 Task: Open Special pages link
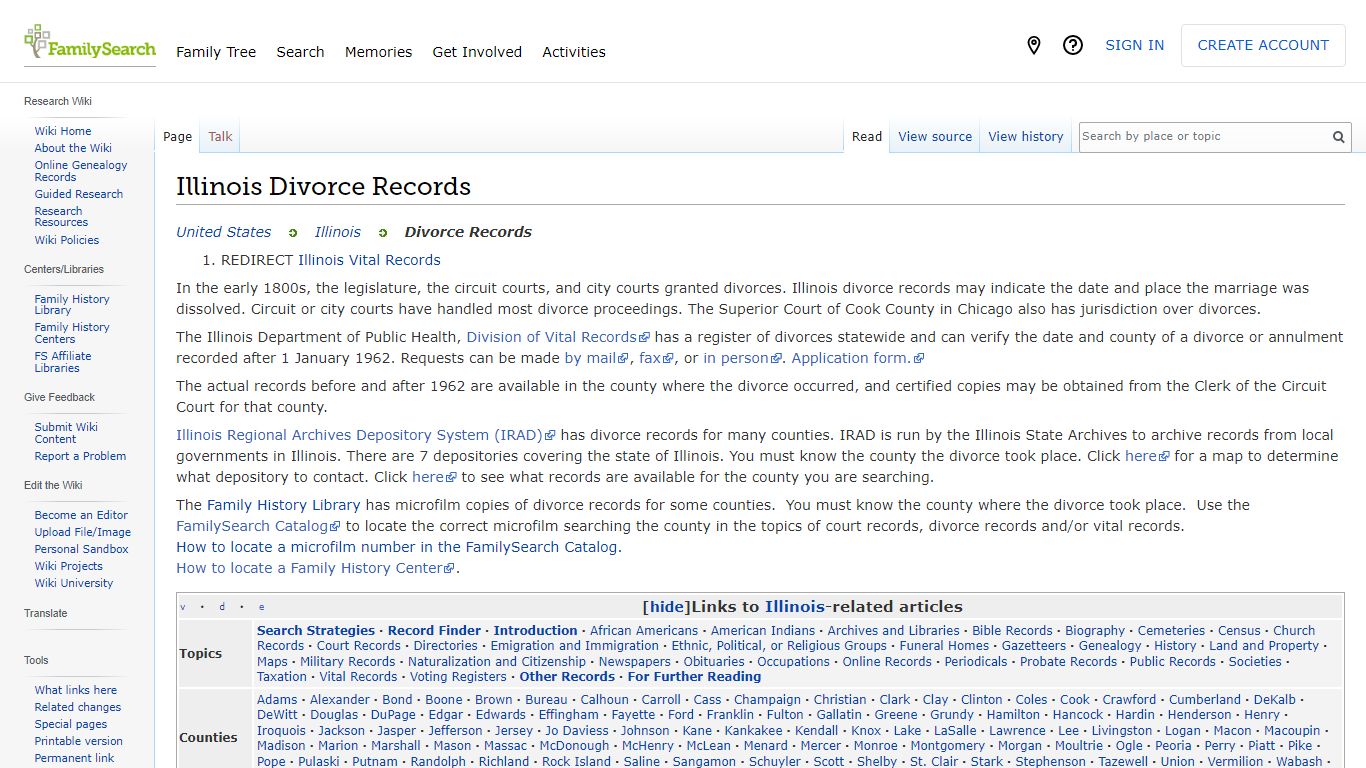point(71,724)
